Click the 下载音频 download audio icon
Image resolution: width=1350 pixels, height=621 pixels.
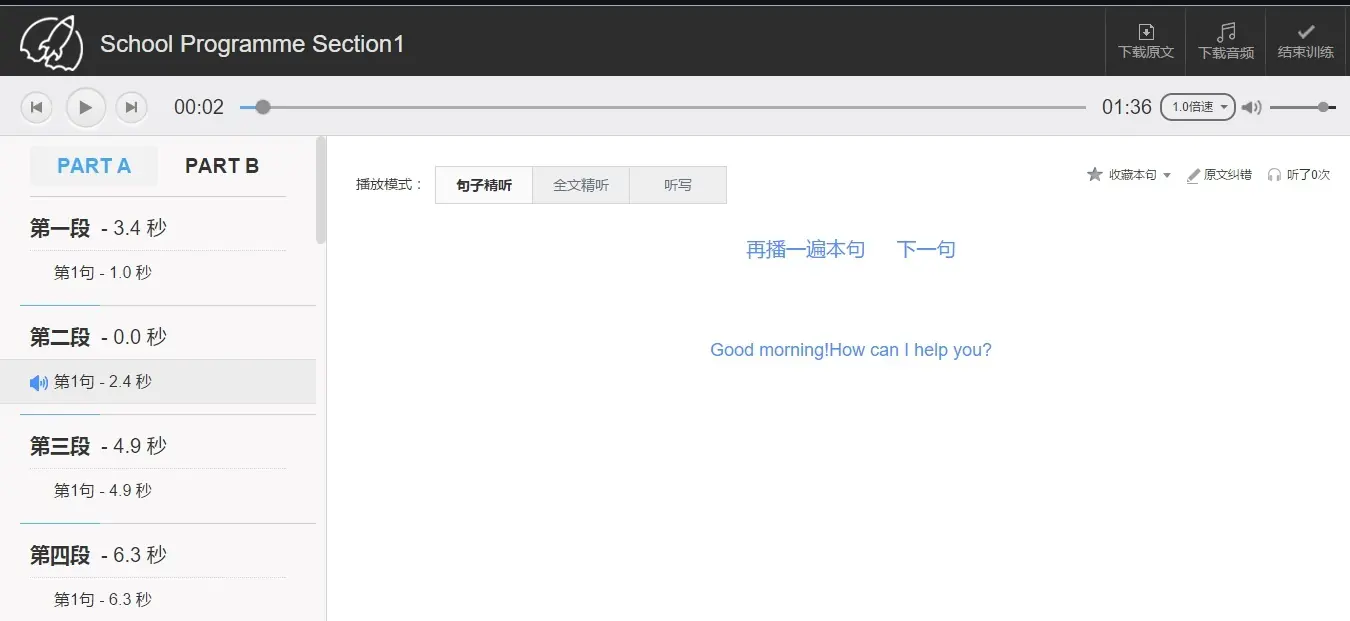(1226, 32)
